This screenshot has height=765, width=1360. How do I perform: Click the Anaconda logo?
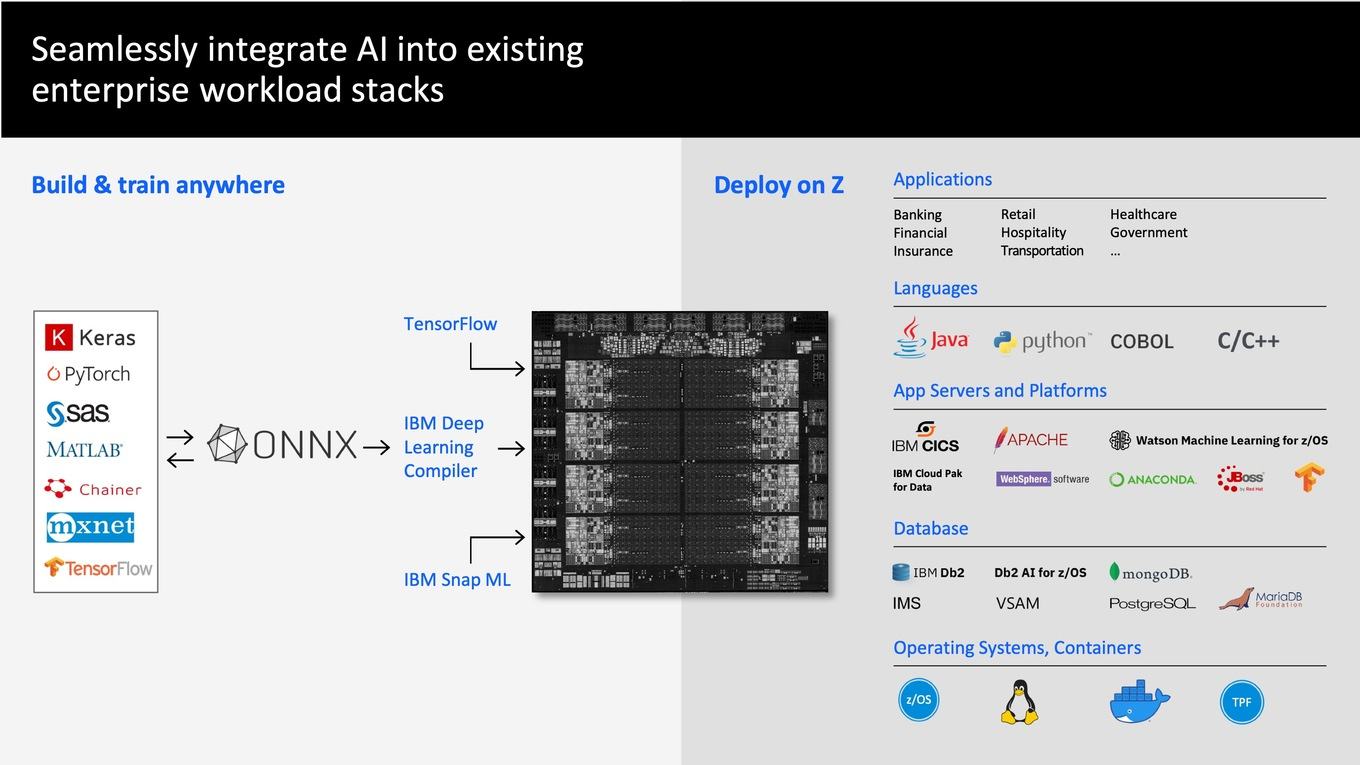click(x=1152, y=479)
